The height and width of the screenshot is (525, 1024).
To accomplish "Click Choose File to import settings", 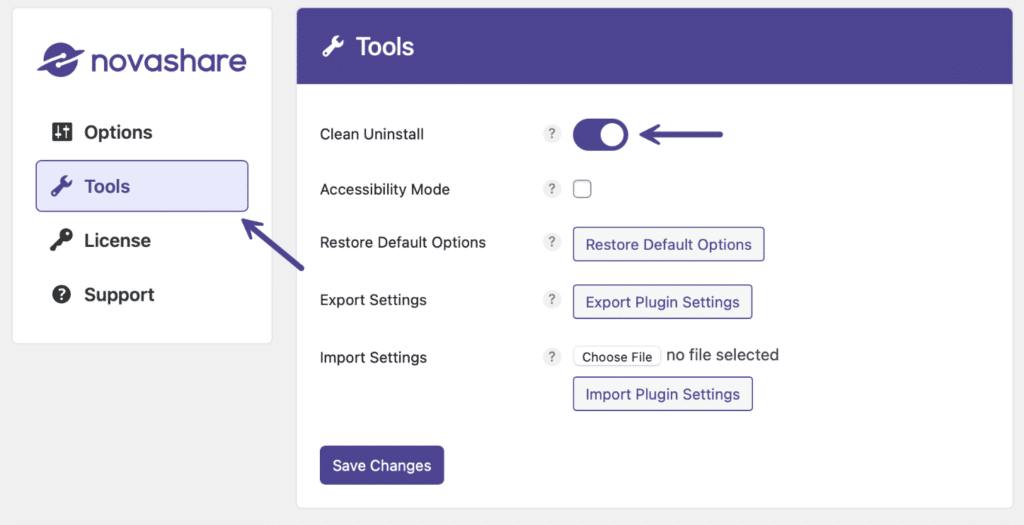I will pos(617,357).
